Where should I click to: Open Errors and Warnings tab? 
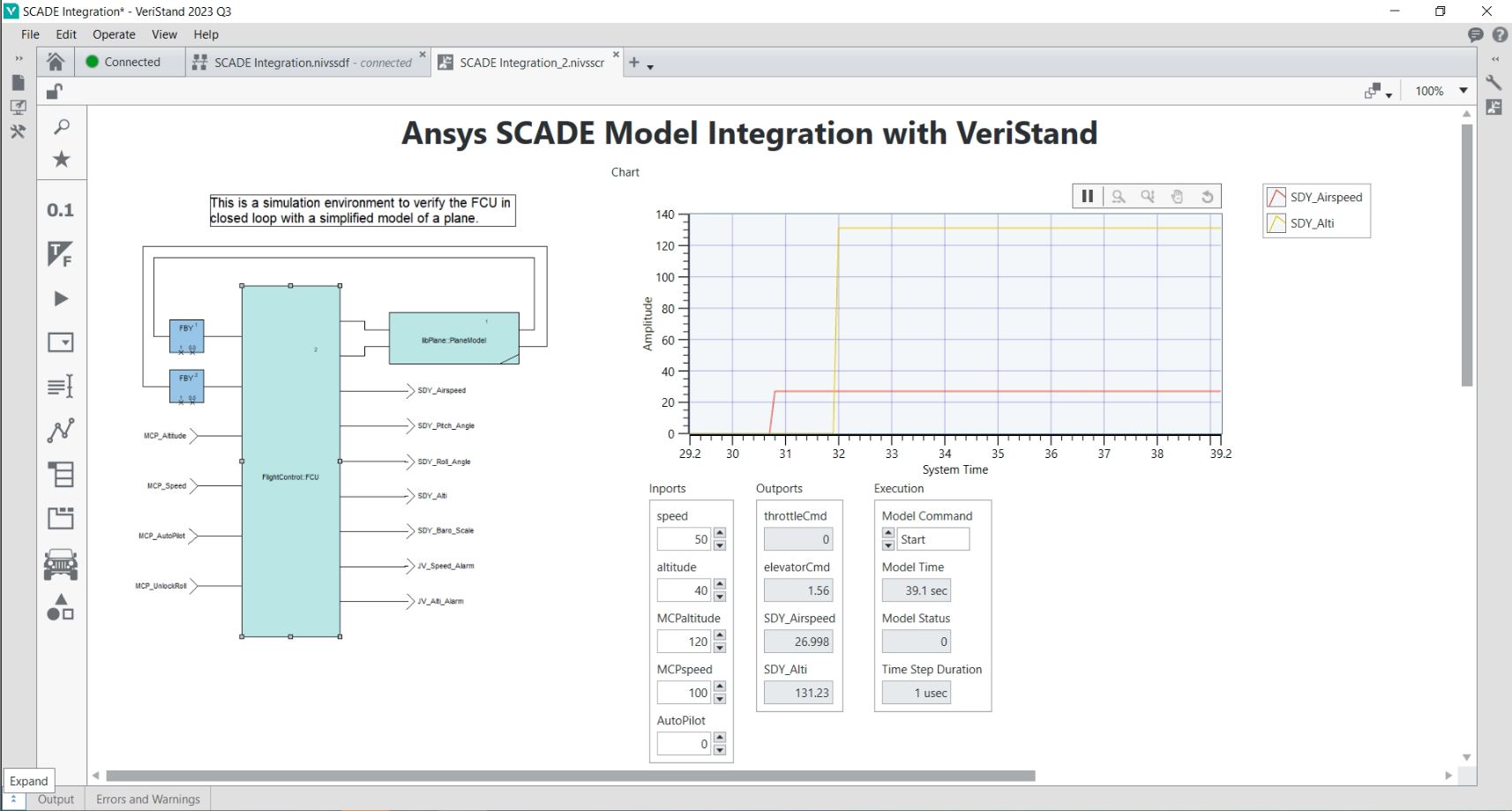148,800
